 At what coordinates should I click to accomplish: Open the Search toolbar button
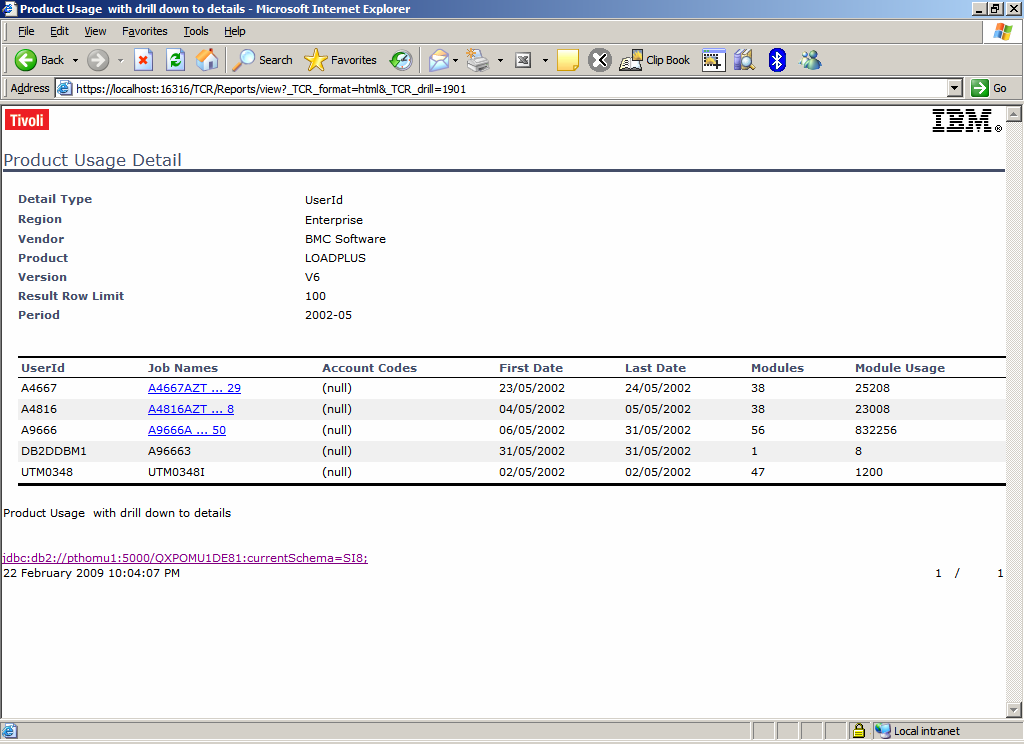[x=263, y=60]
